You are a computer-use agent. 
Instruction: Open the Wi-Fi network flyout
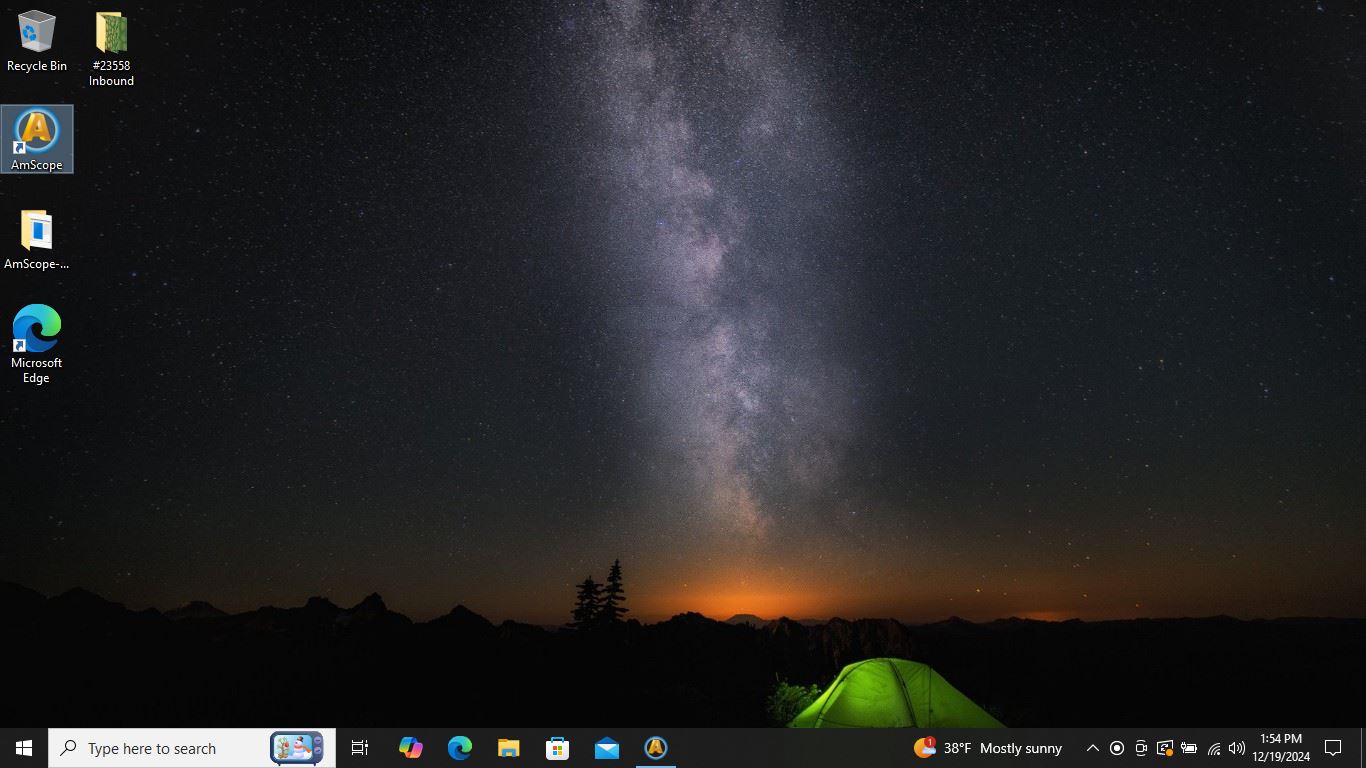tap(1214, 748)
